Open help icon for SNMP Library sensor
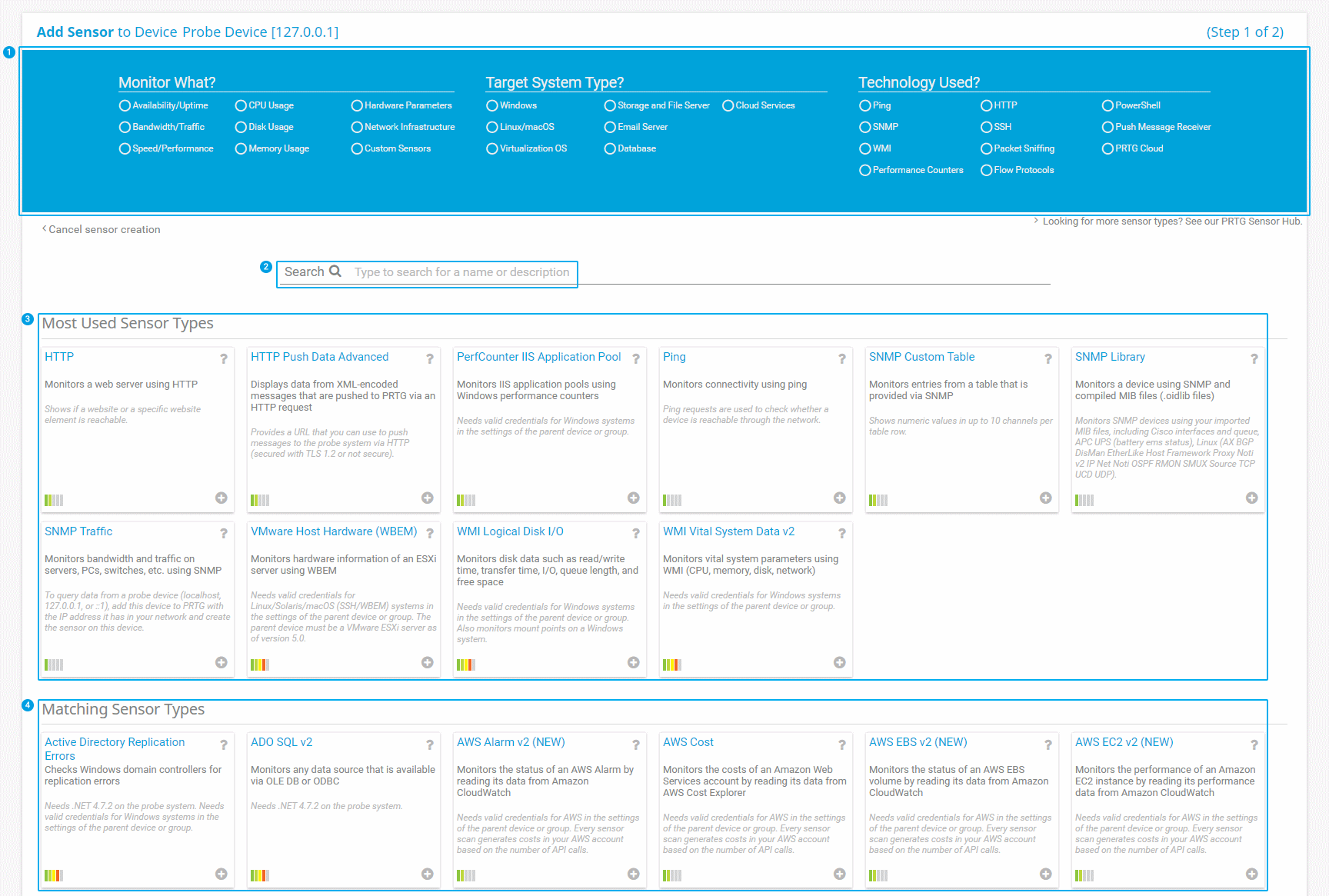 tap(1254, 358)
